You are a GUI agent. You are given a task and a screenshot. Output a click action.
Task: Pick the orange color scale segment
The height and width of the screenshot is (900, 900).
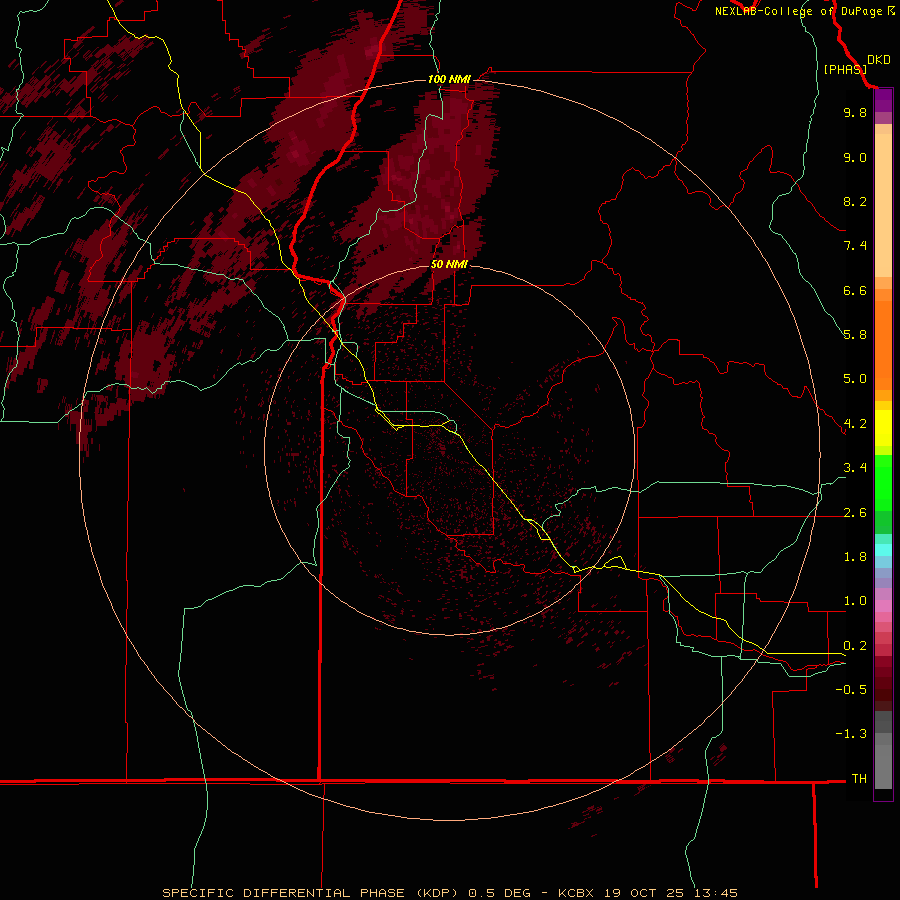tap(883, 344)
